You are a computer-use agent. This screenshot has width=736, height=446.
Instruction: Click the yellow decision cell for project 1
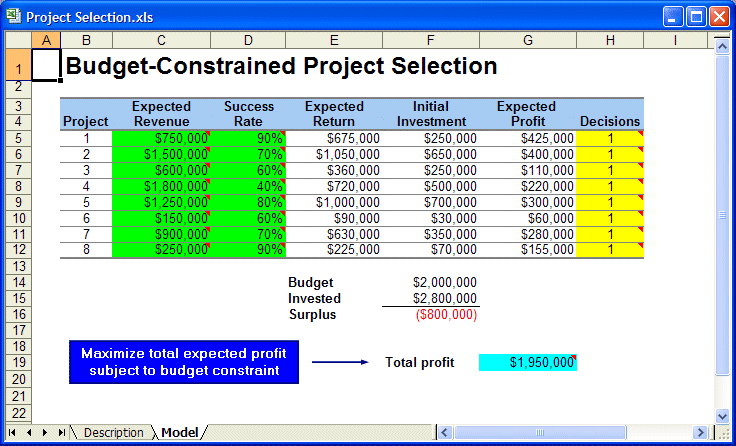610,138
